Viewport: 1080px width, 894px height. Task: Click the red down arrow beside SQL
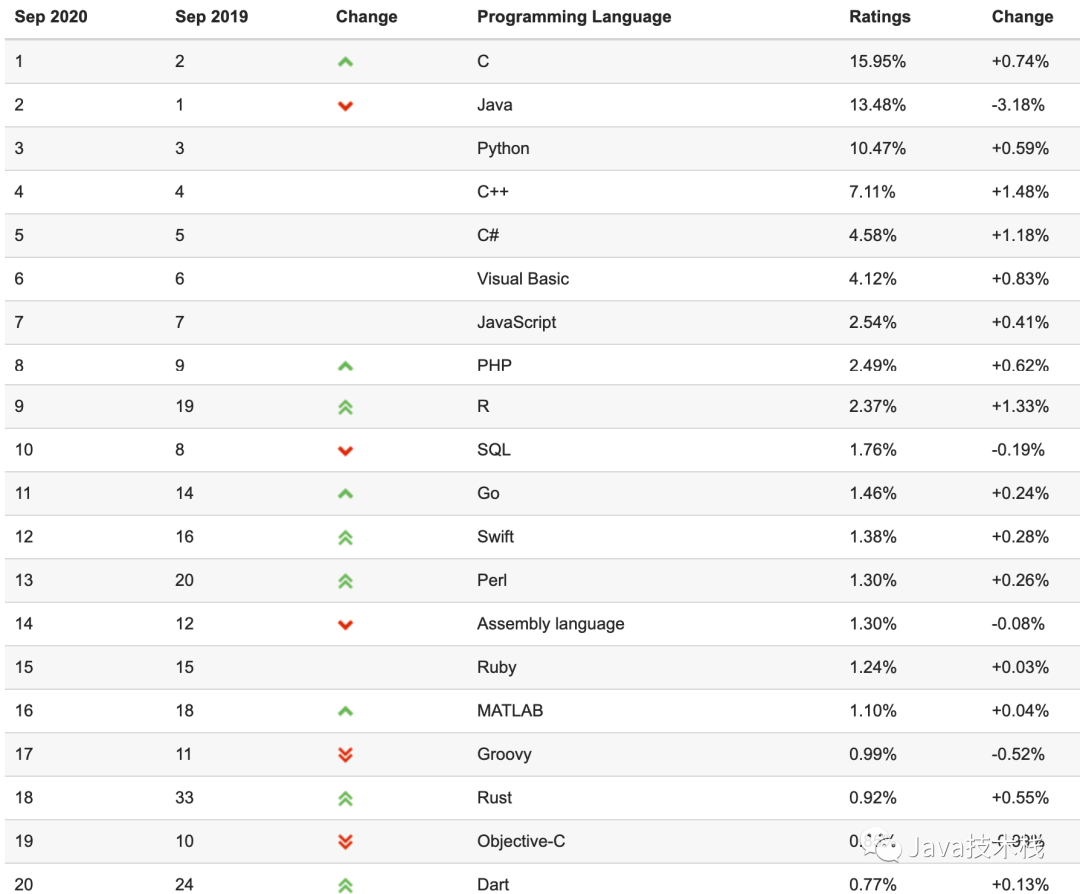click(345, 450)
